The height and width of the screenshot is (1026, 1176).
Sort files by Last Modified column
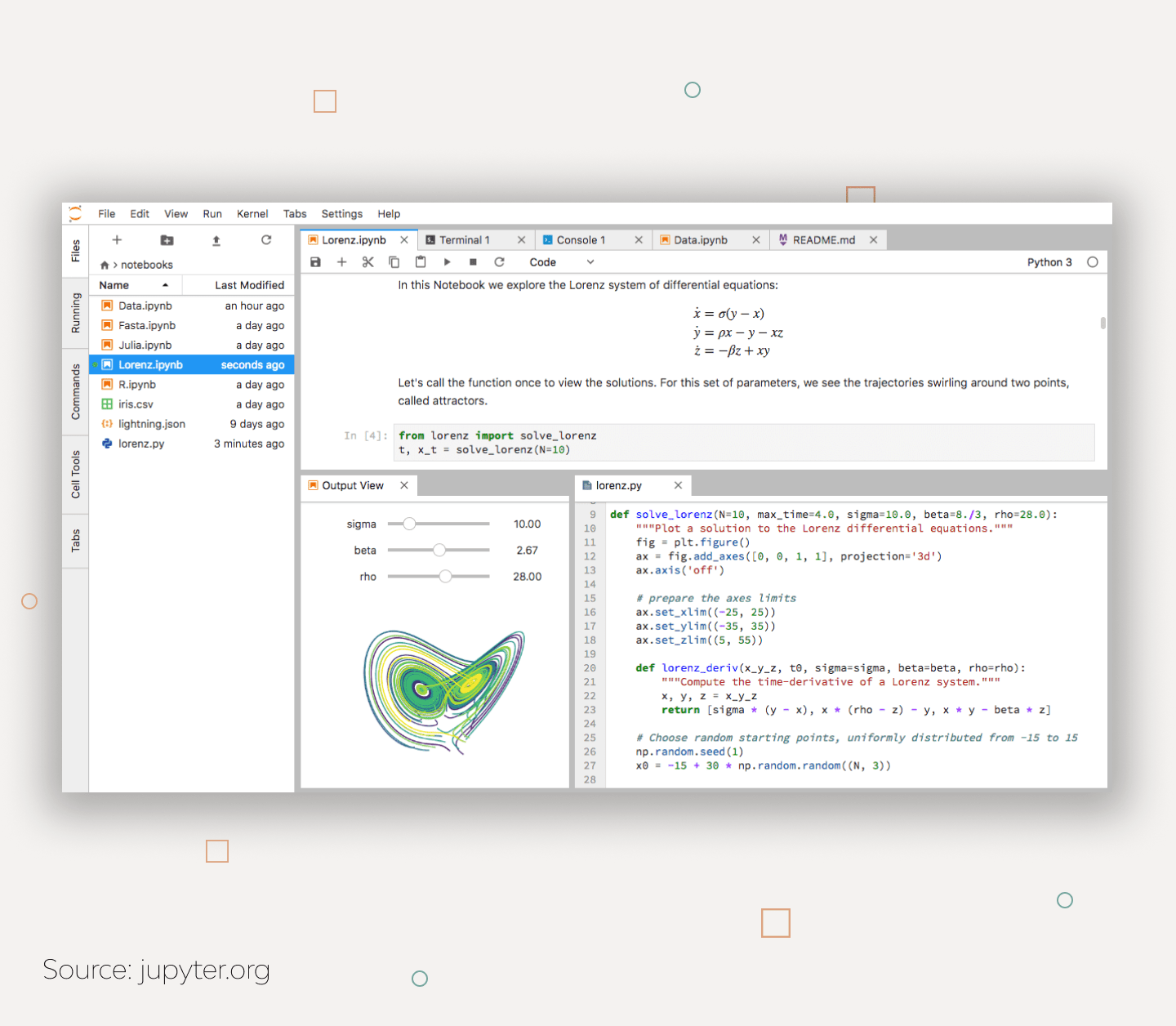249,285
